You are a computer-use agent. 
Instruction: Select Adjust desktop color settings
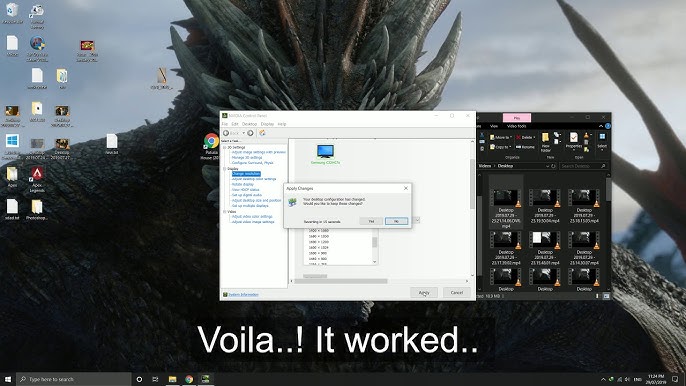(x=254, y=179)
